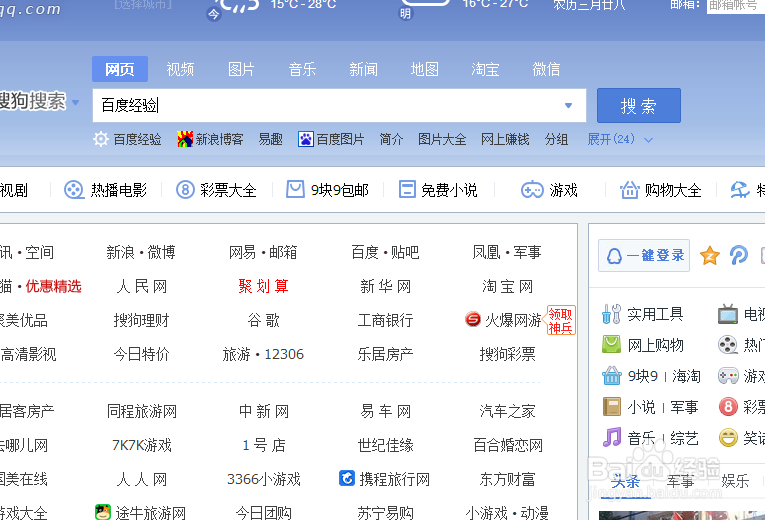Click the brown book icon beside 小说

(x=611, y=406)
